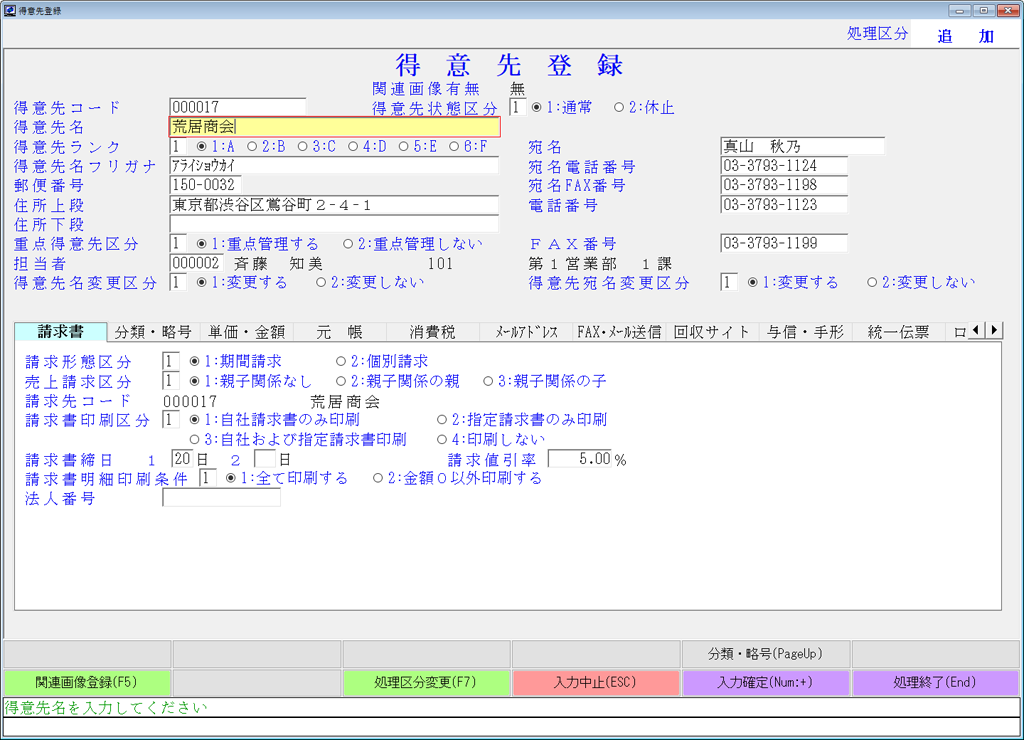Switch to メールアドレス tab
Viewport: 1024px width, 740px height.
click(x=526, y=332)
